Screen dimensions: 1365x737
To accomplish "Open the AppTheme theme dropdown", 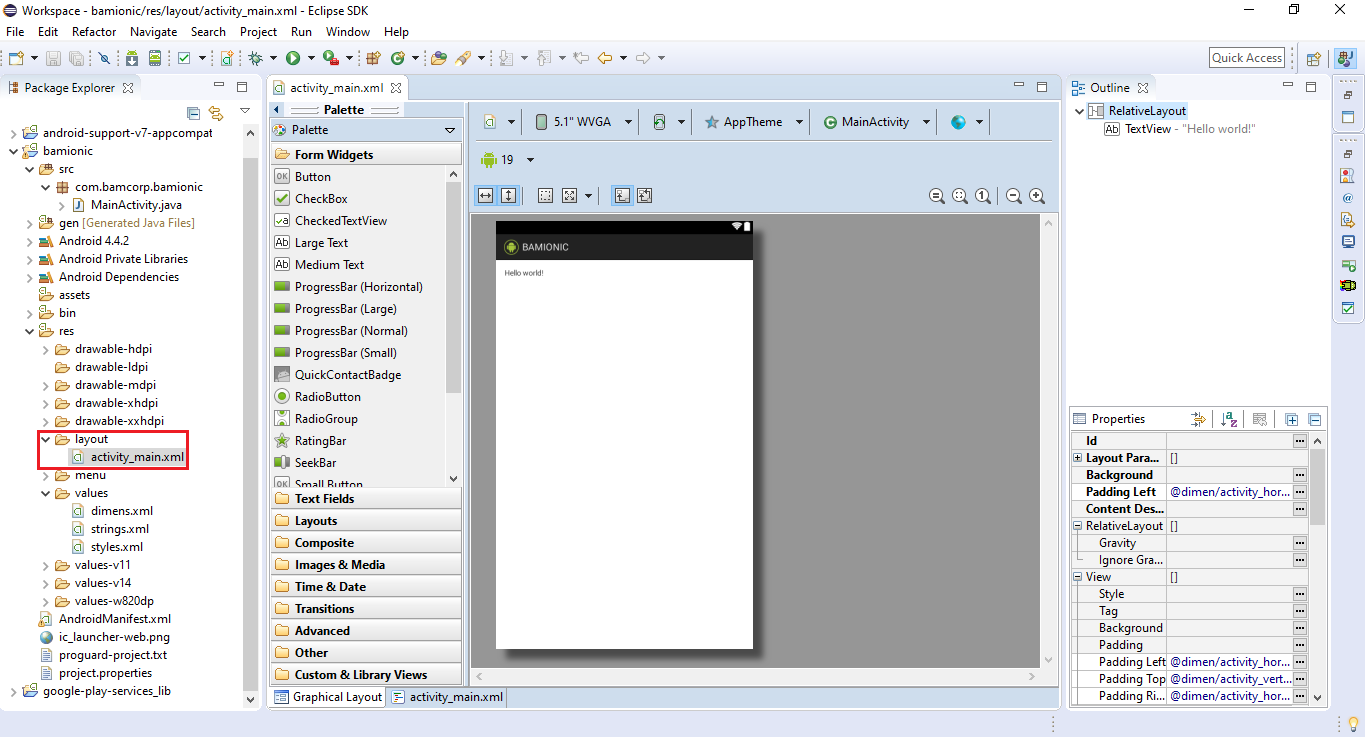I will (x=753, y=122).
